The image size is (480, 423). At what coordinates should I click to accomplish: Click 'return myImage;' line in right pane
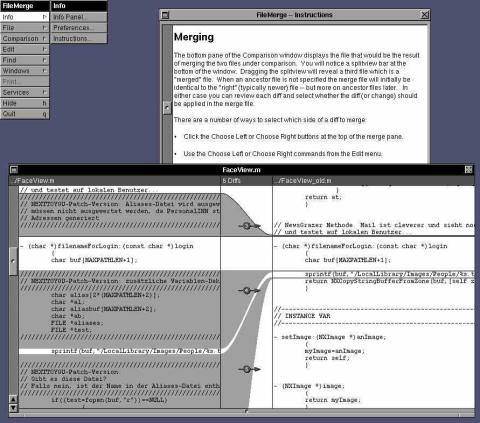click(x=332, y=400)
